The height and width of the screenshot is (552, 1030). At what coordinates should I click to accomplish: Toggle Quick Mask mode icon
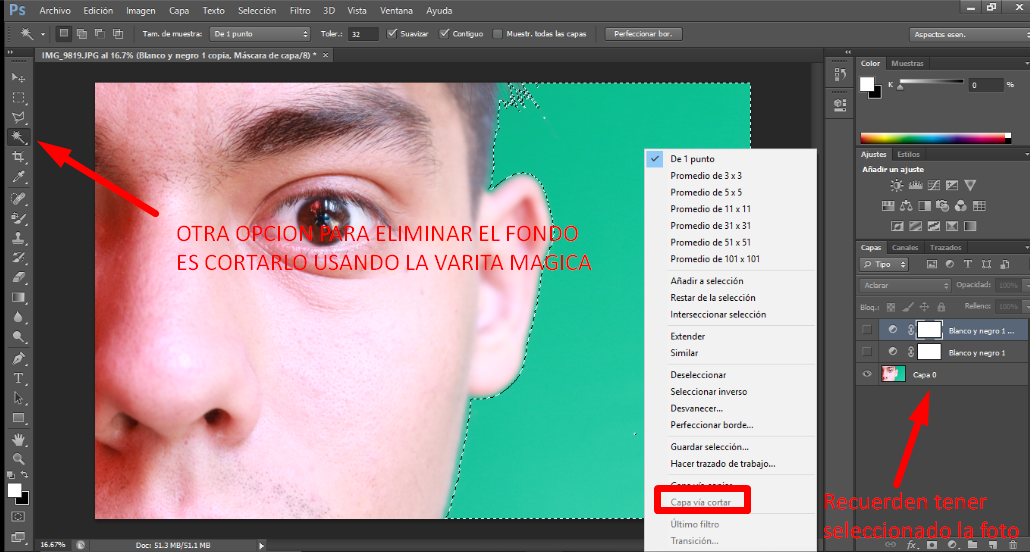tap(18, 517)
